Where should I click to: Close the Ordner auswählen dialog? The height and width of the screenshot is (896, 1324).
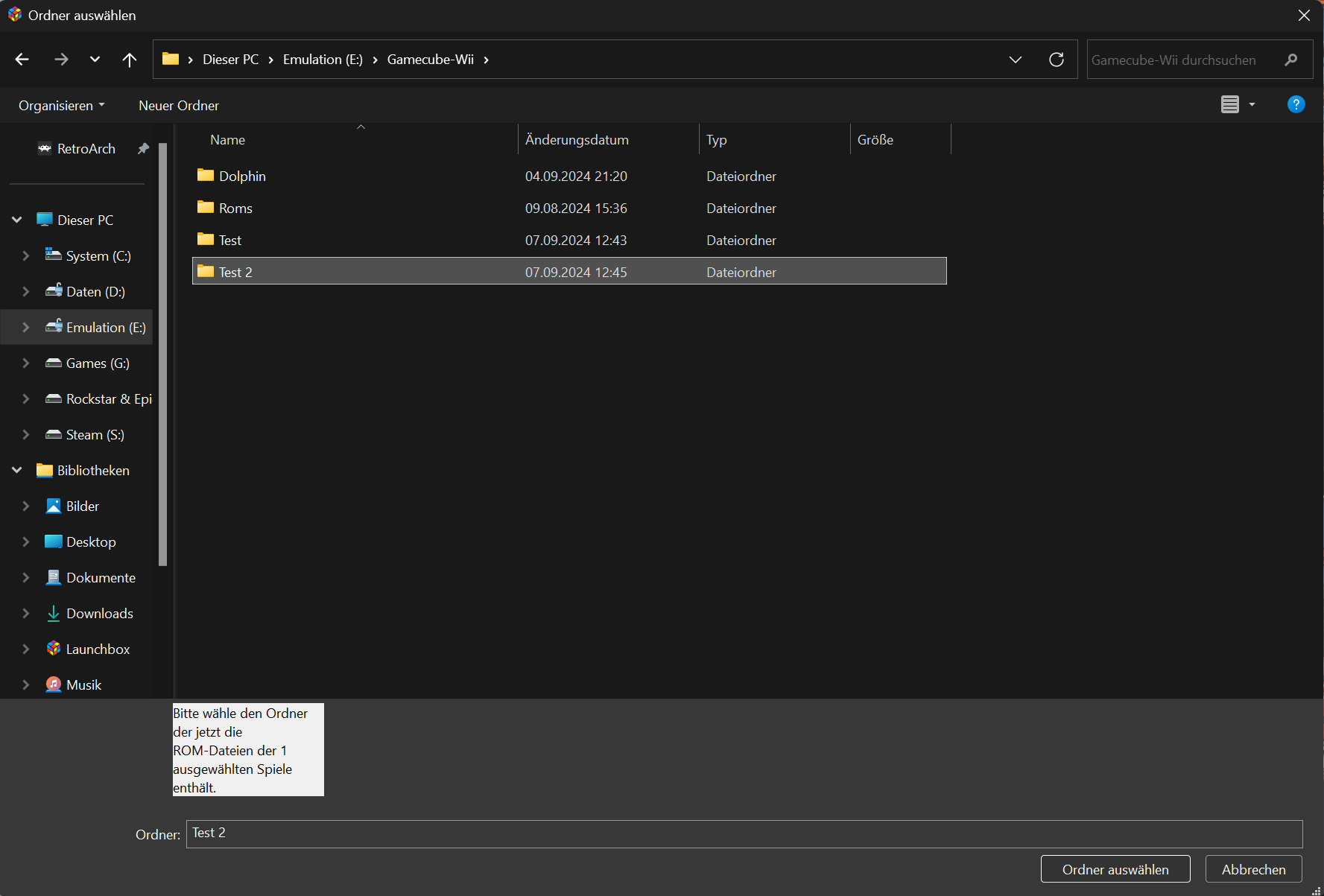1304,15
